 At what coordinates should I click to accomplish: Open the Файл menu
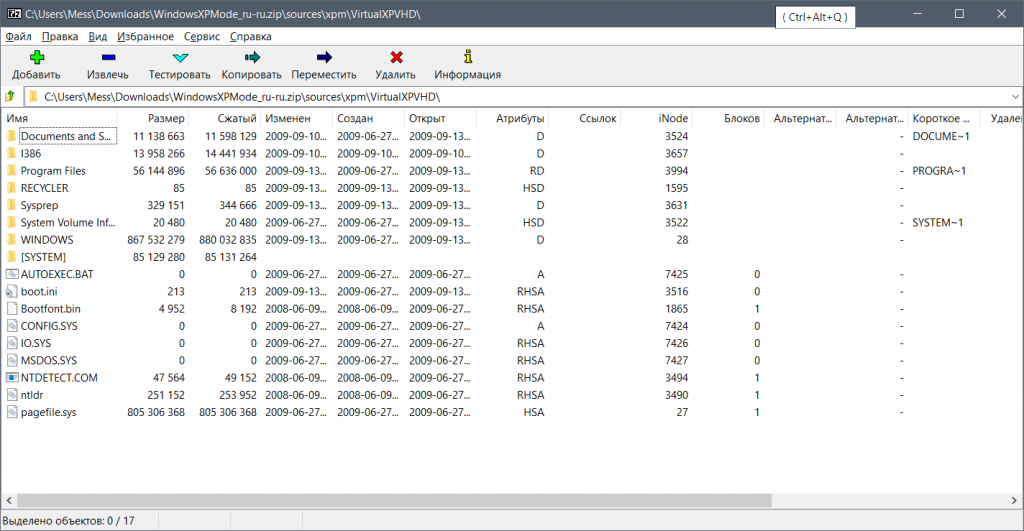tap(18, 36)
